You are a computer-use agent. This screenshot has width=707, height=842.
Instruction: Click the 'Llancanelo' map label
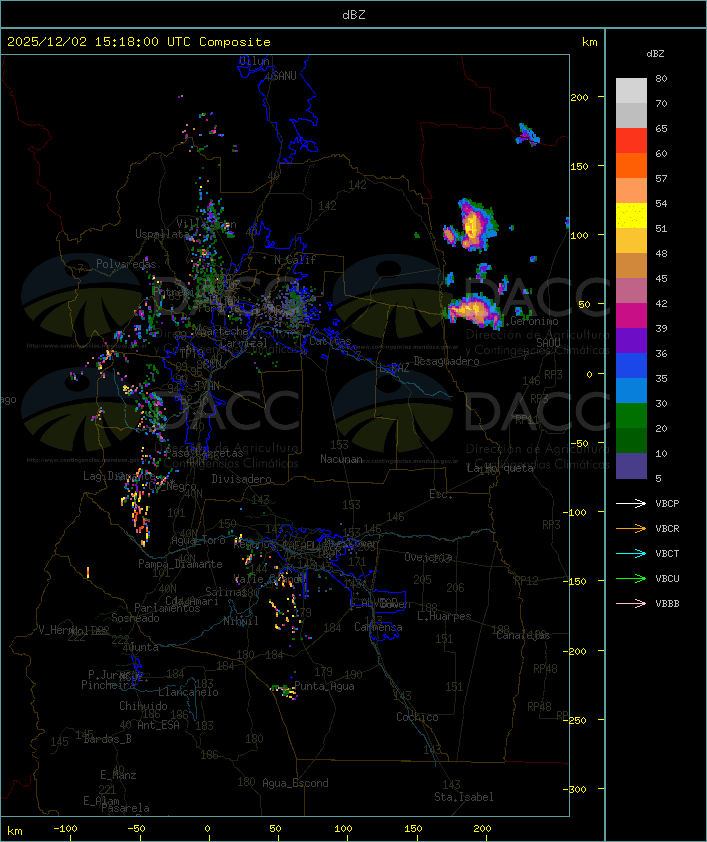click(x=188, y=693)
